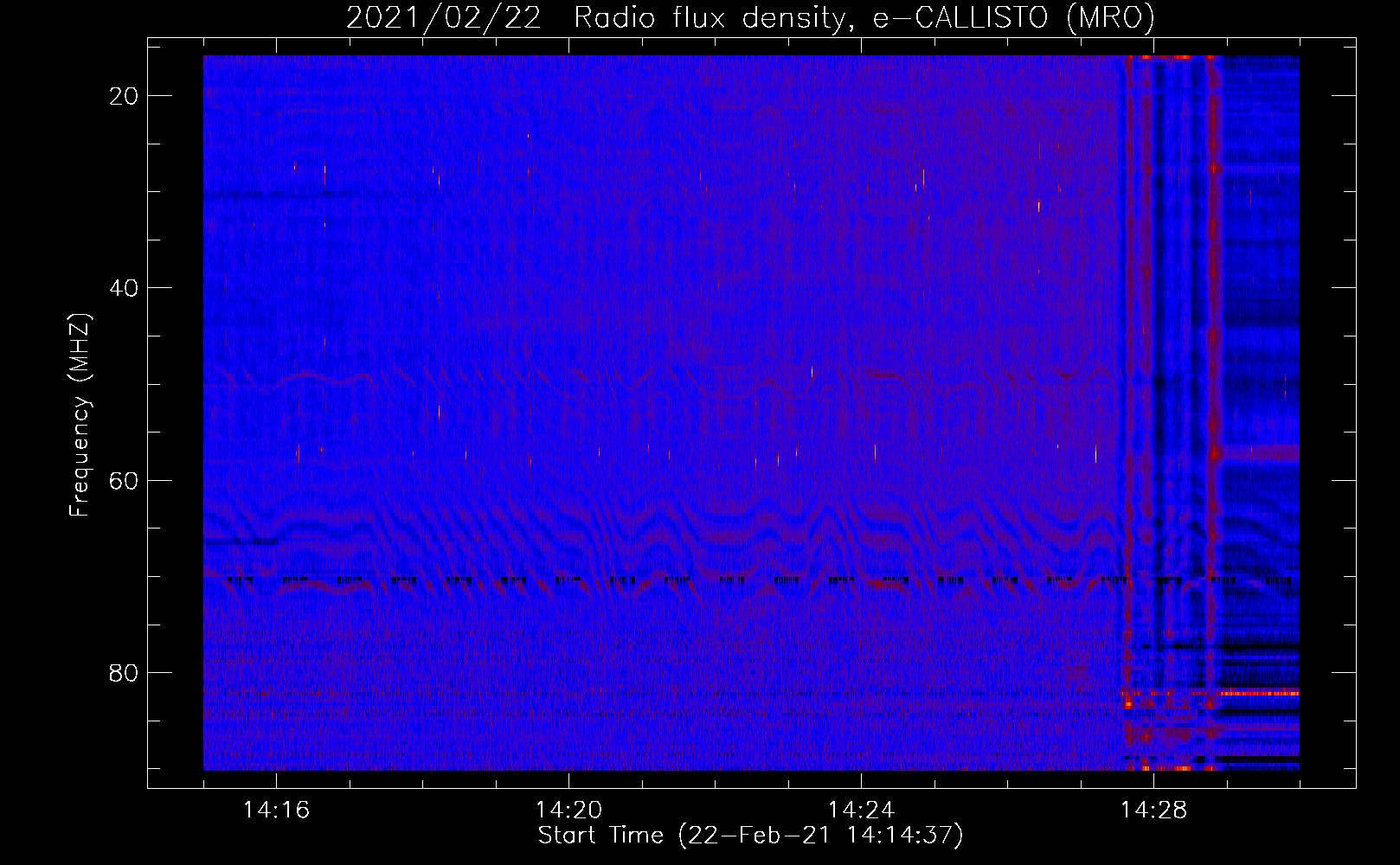Click the 'Start Time (22-Feb-21 14:14:37)' axis label
The width and height of the screenshot is (1400, 865).
(x=750, y=836)
